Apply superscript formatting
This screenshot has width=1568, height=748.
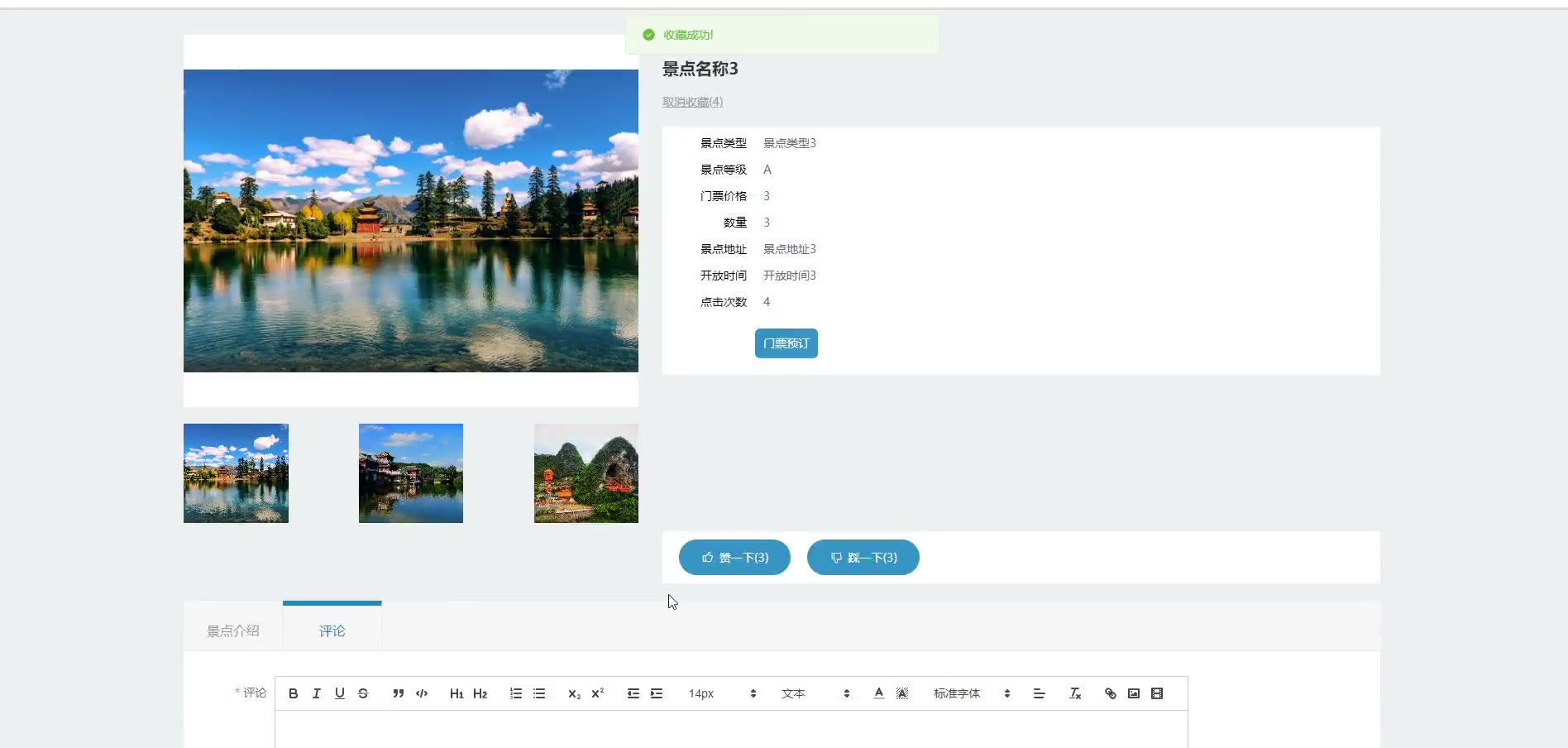click(x=597, y=693)
